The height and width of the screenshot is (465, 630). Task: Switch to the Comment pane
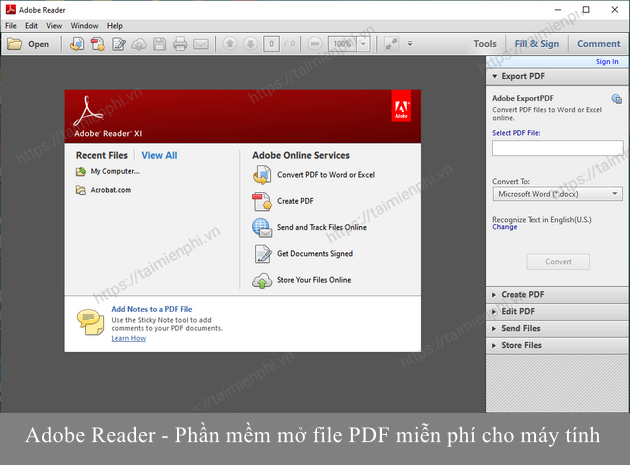[599, 44]
